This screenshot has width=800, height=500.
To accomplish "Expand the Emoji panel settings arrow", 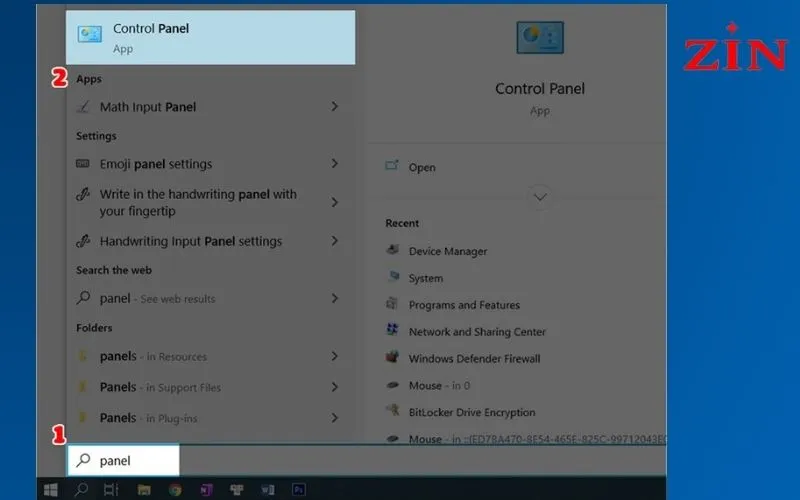I will pyautogui.click(x=334, y=164).
